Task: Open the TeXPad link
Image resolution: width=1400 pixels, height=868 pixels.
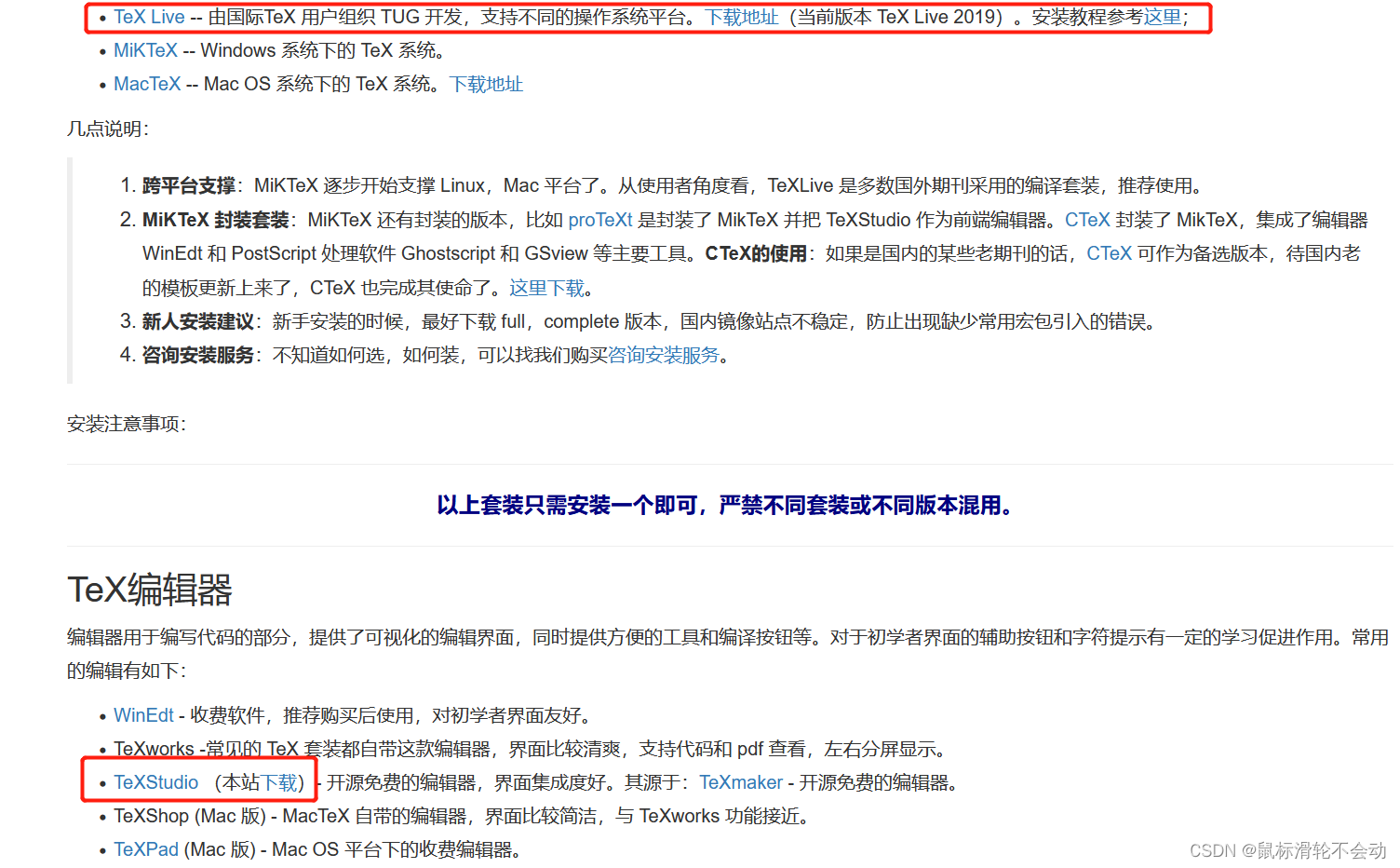Action: pos(146,849)
